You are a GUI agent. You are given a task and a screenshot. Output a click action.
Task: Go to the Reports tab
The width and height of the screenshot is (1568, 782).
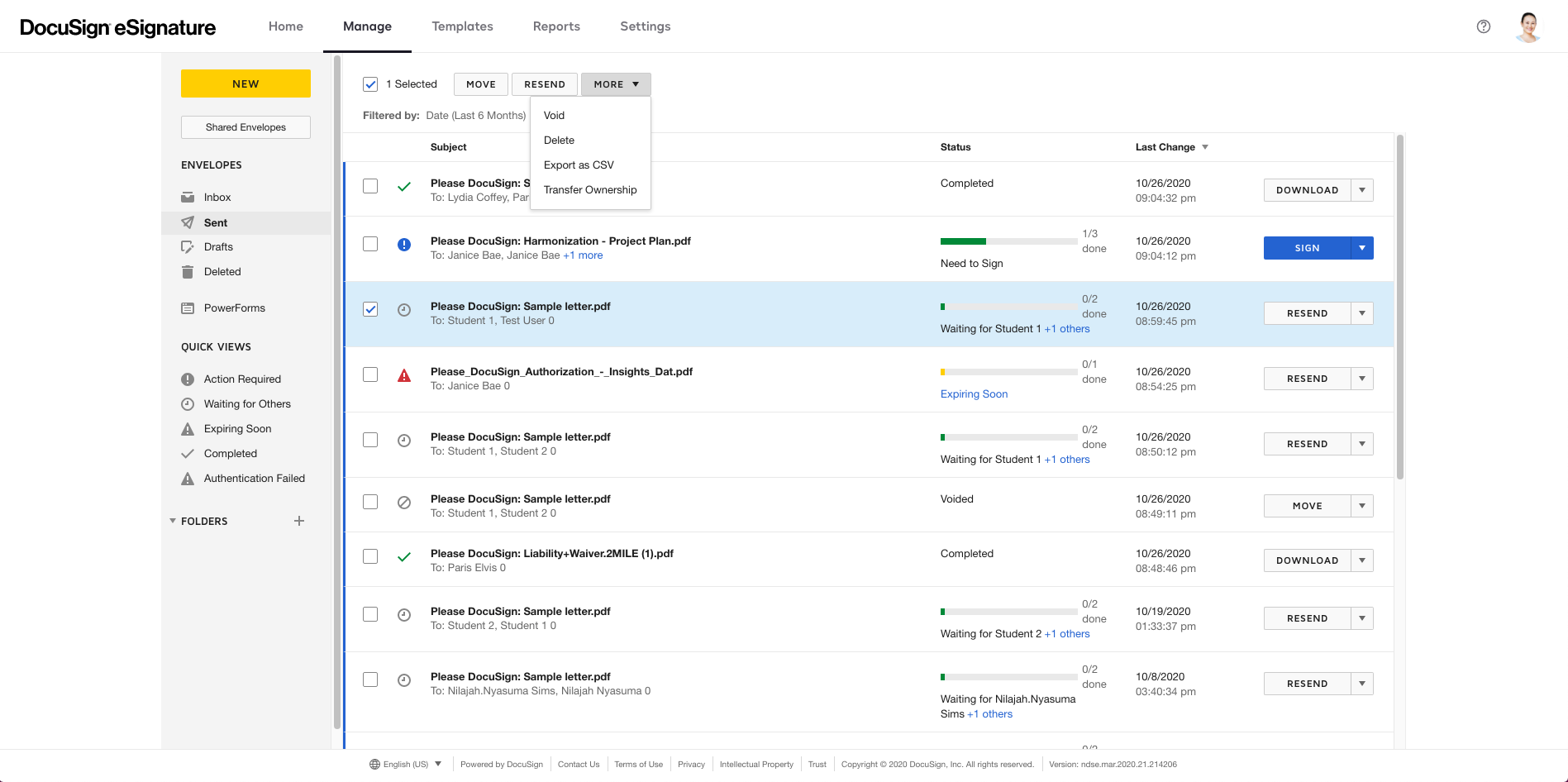pyautogui.click(x=556, y=26)
